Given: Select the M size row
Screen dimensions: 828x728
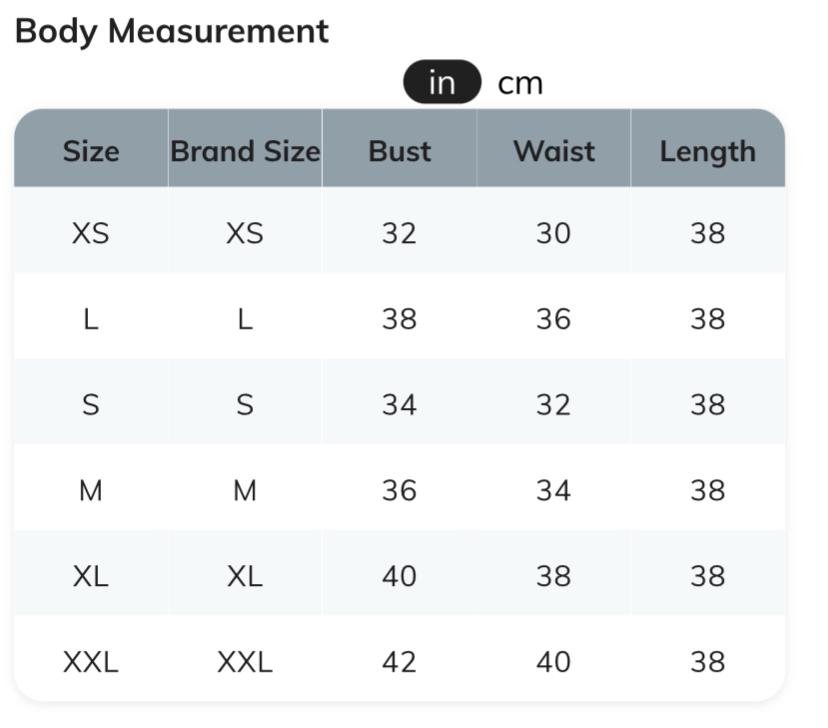Looking at the screenshot, I should point(91,490).
